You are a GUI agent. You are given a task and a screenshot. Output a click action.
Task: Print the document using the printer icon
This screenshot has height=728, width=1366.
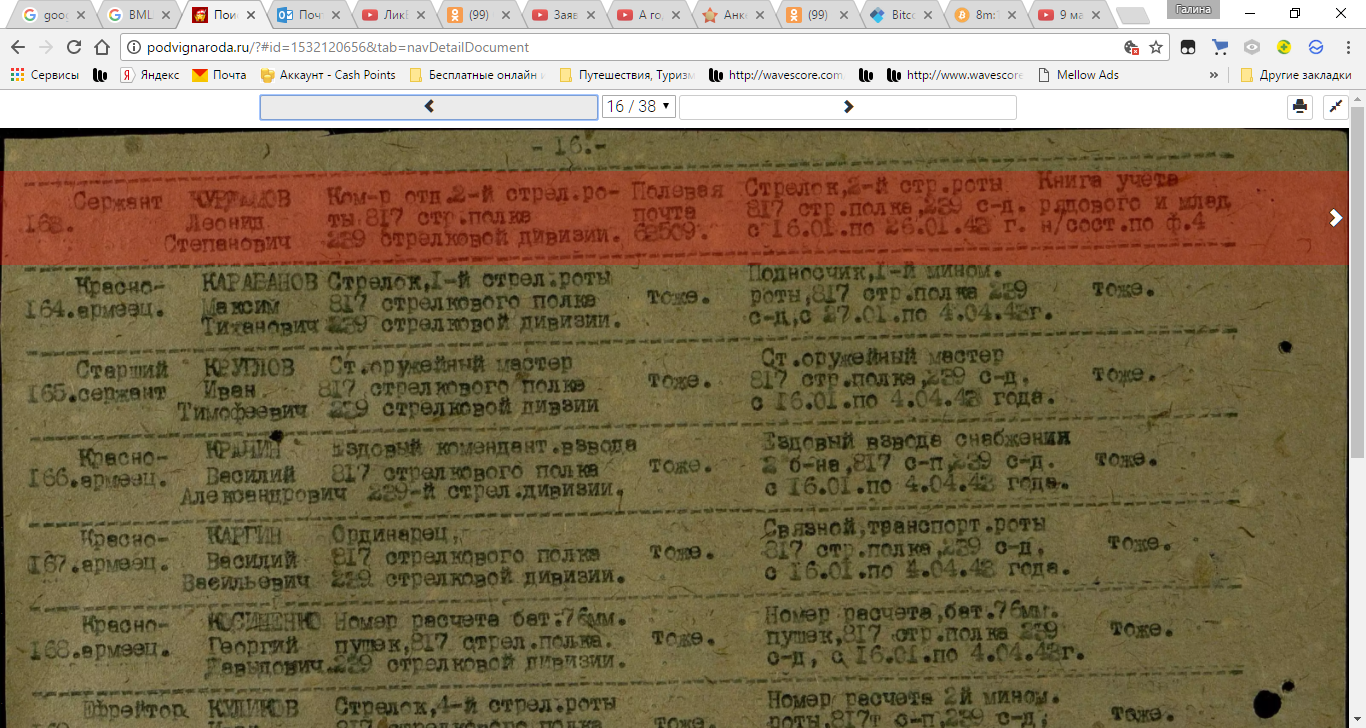[x=1300, y=107]
